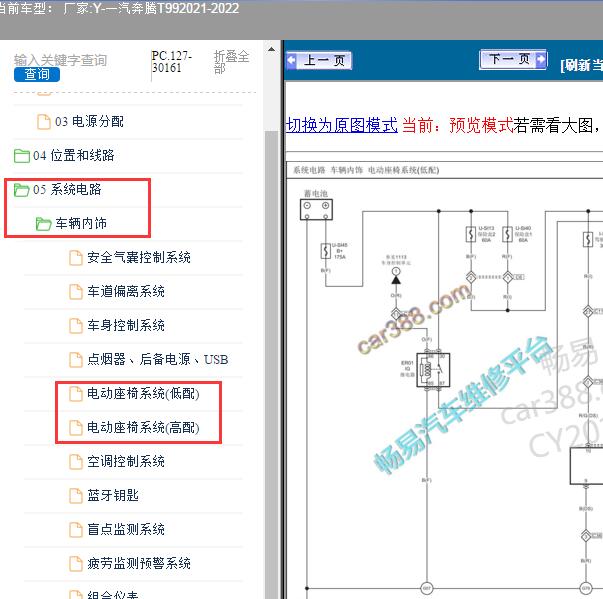Click the 折叠全部 collapse-all link

[x=232, y=62]
